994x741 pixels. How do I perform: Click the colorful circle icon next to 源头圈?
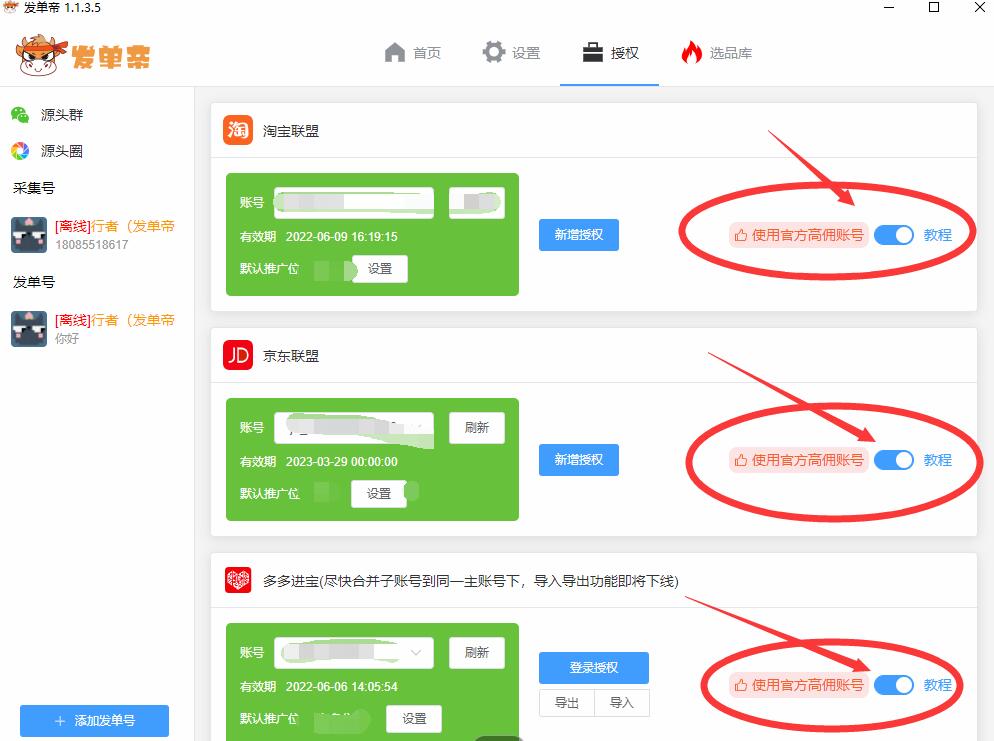point(20,151)
